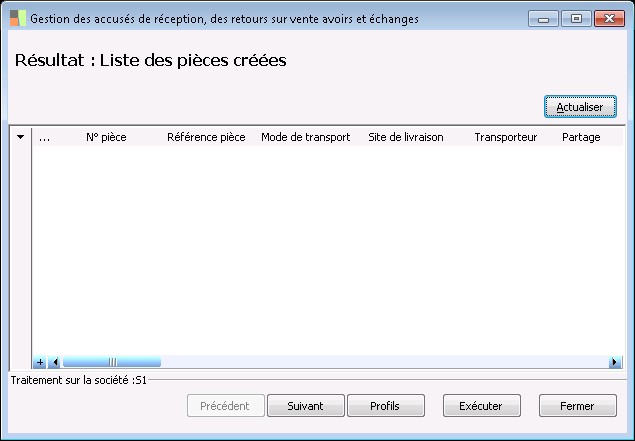The image size is (635, 441).
Task: Go to next step with Suivant
Action: coord(305,406)
